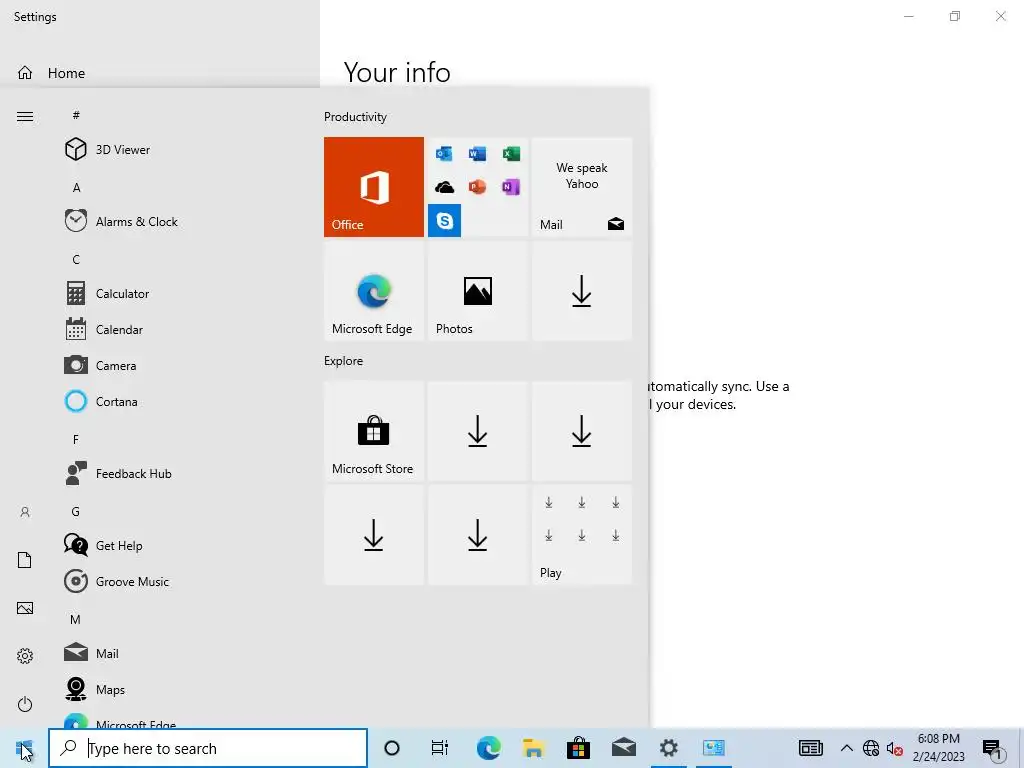
Task: Open the Microsoft Store tile
Action: pyautogui.click(x=374, y=431)
